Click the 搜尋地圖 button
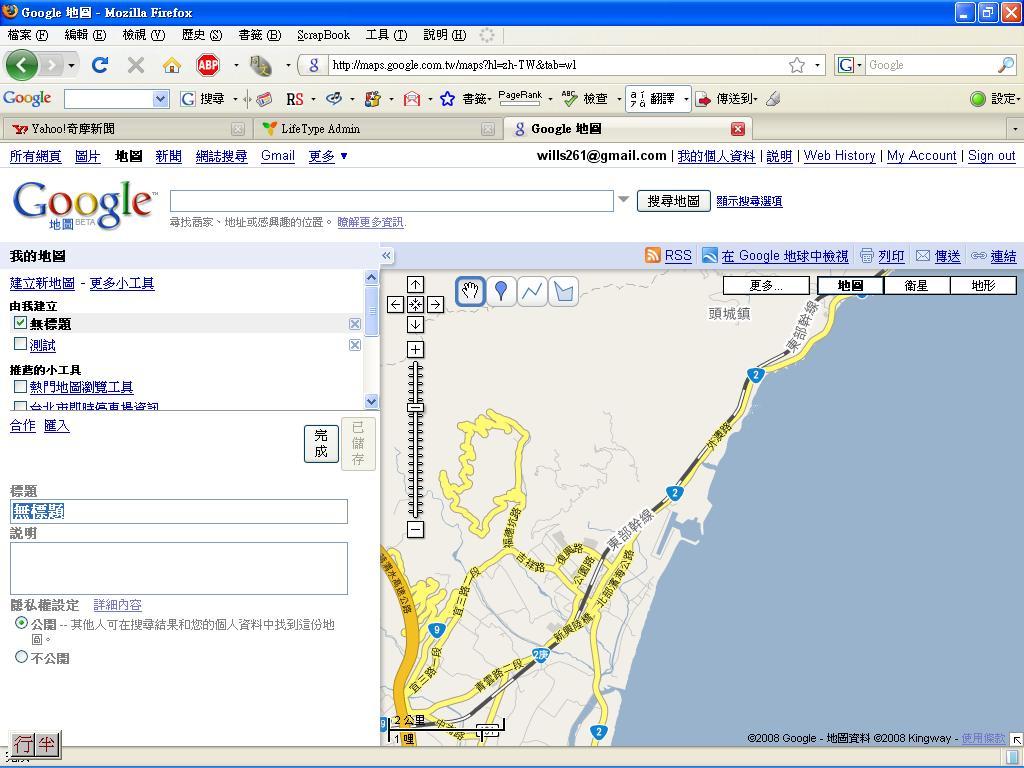This screenshot has height=768, width=1024. 673,200
